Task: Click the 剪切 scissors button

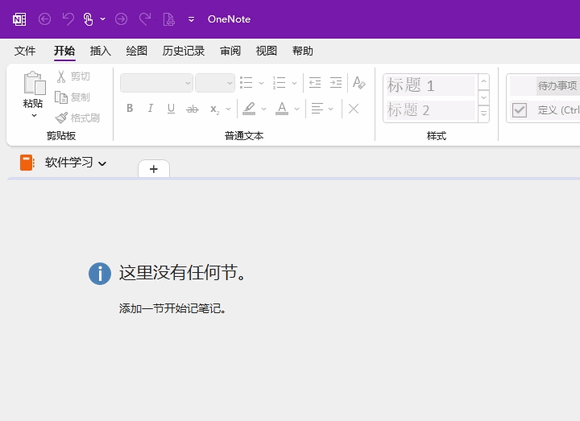Action: [x=73, y=77]
